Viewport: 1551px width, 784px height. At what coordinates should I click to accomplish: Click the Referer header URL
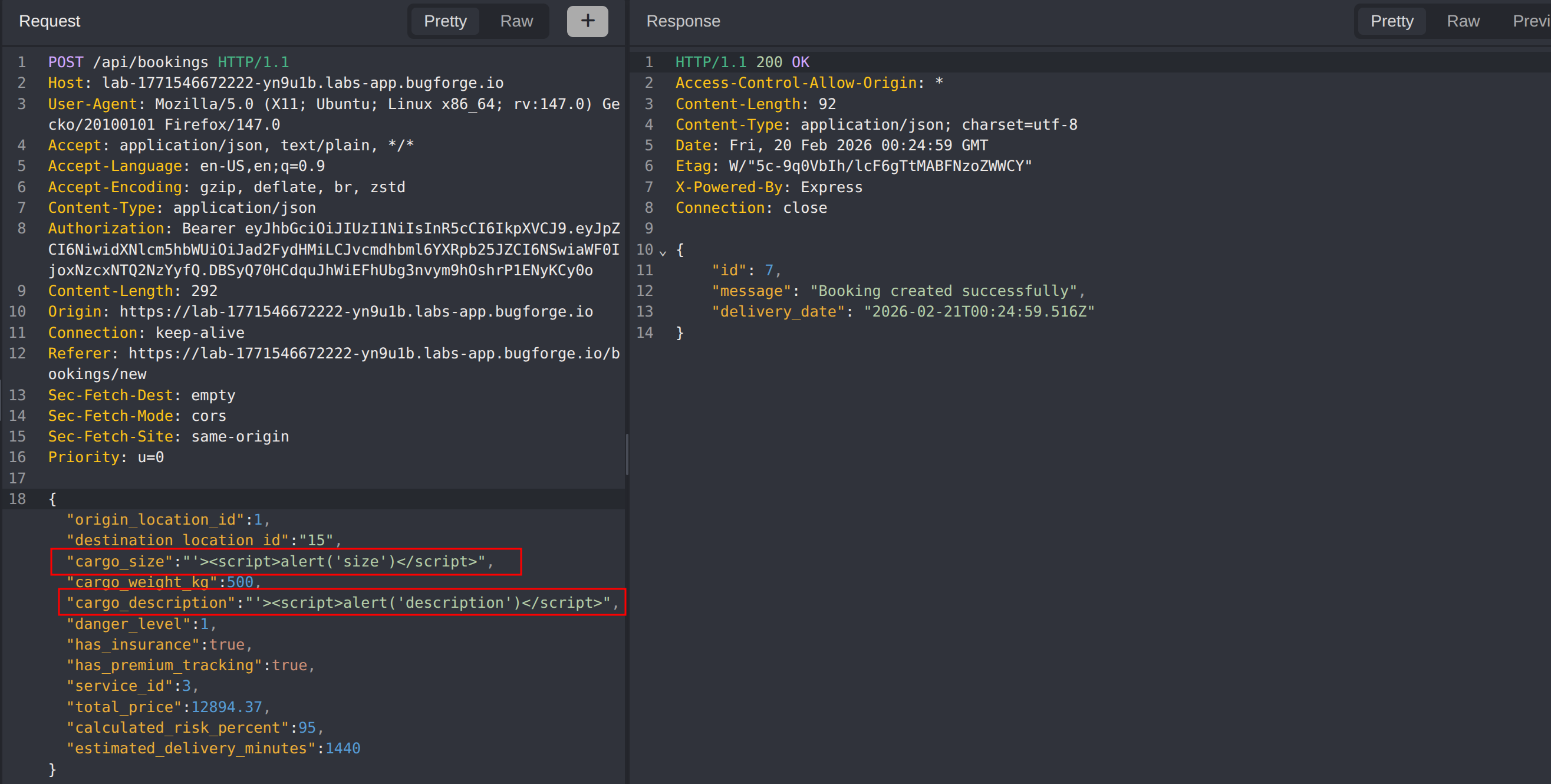tap(373, 354)
